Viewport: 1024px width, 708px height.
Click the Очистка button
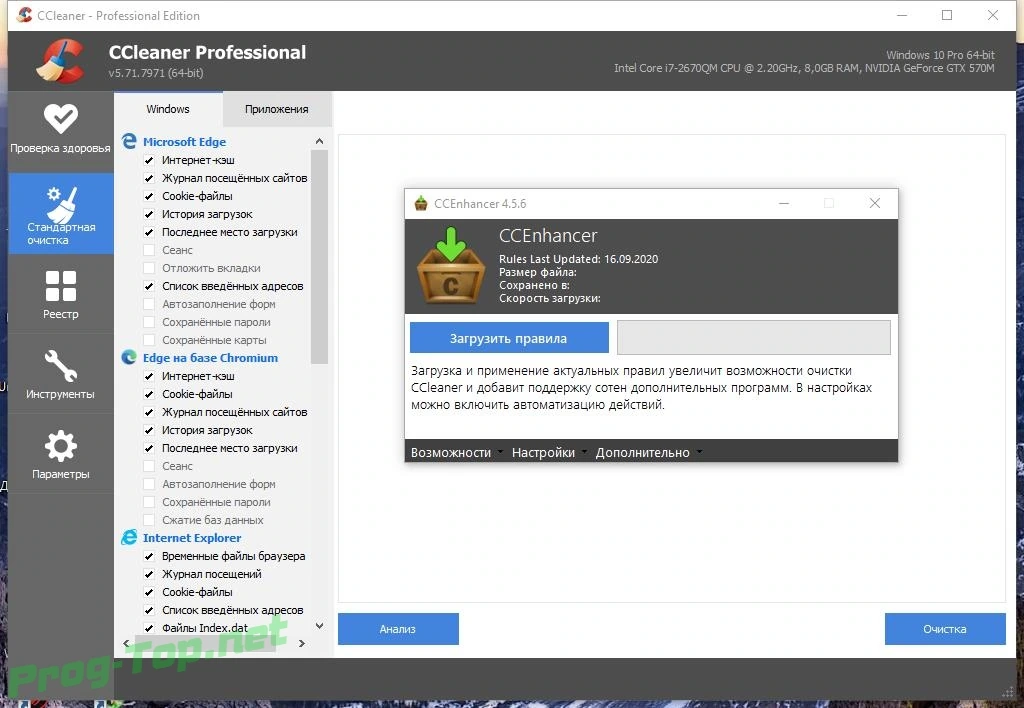(x=944, y=628)
